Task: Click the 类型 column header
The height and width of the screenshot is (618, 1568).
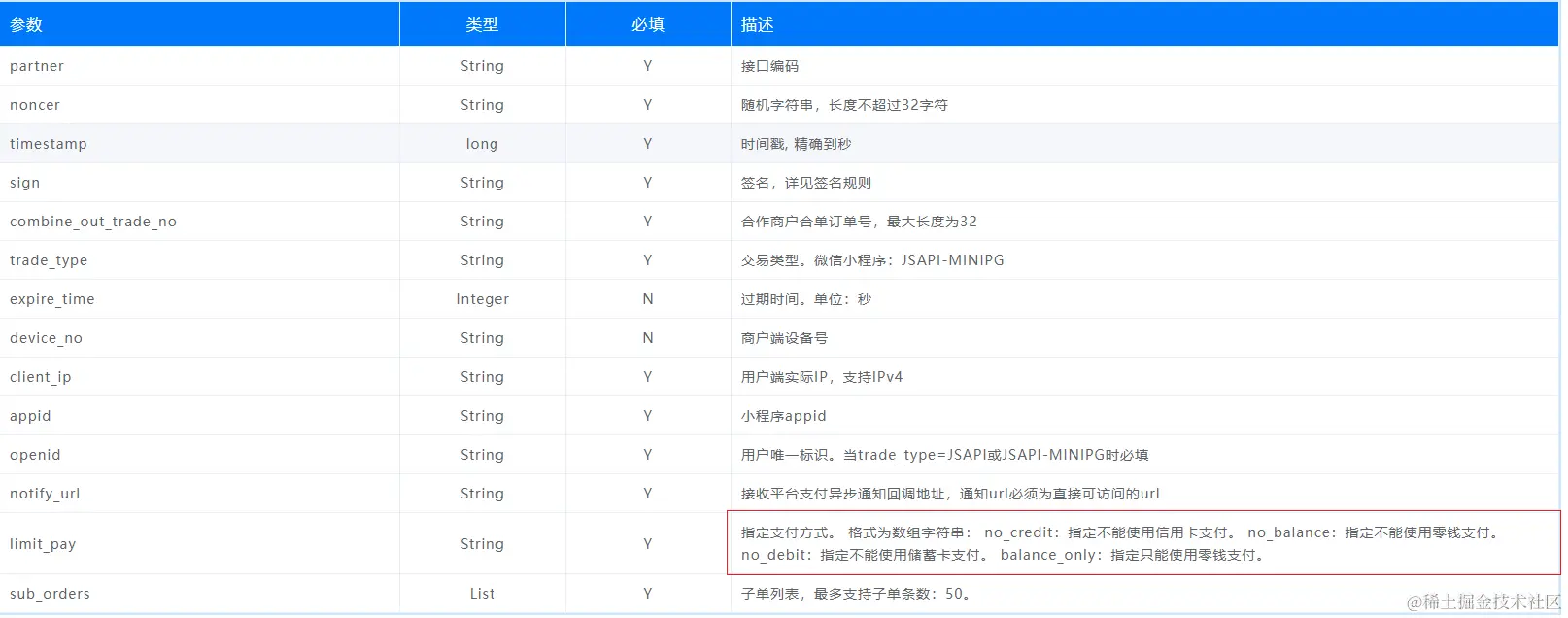Action: [x=482, y=25]
